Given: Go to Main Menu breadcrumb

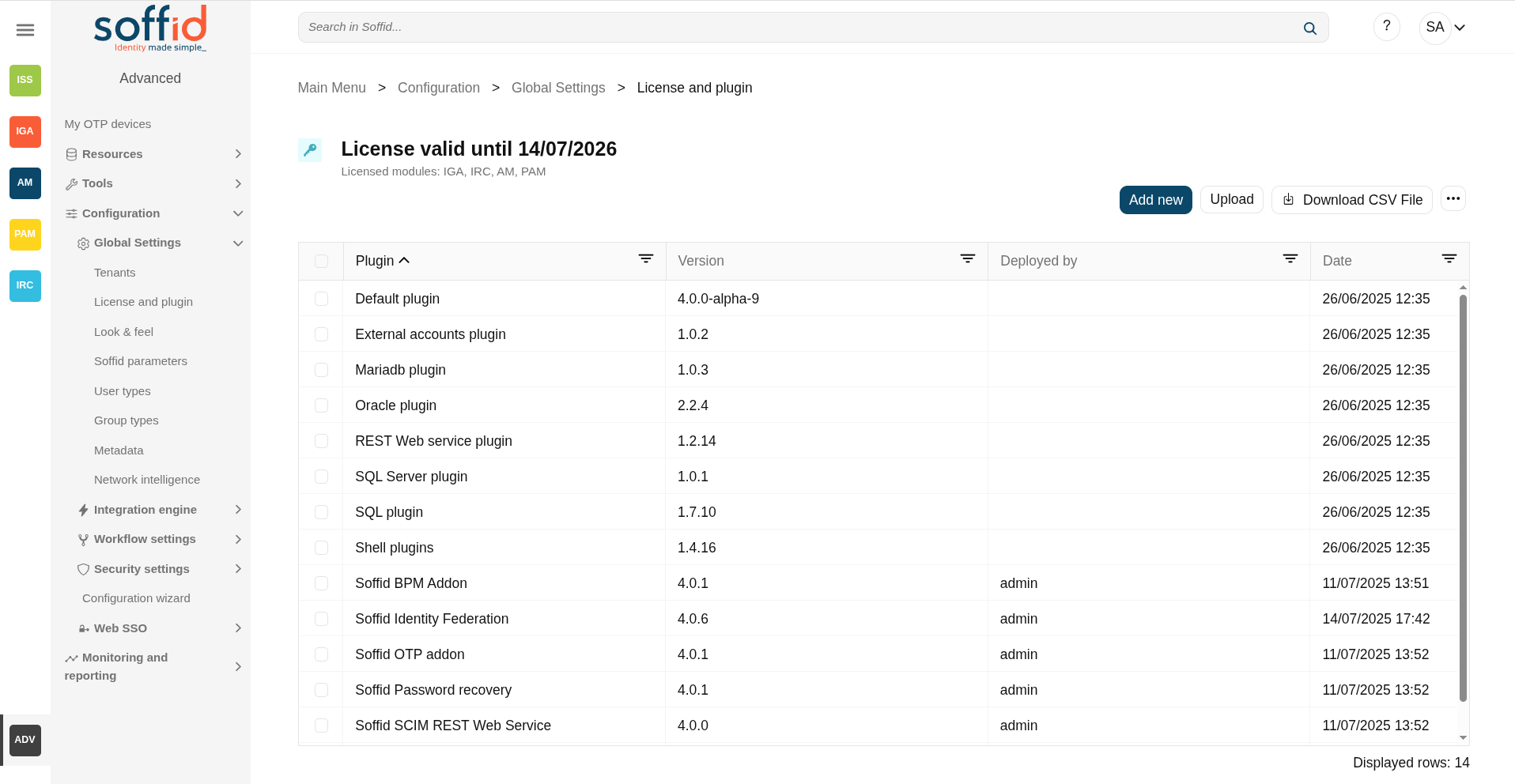Looking at the screenshot, I should point(332,88).
